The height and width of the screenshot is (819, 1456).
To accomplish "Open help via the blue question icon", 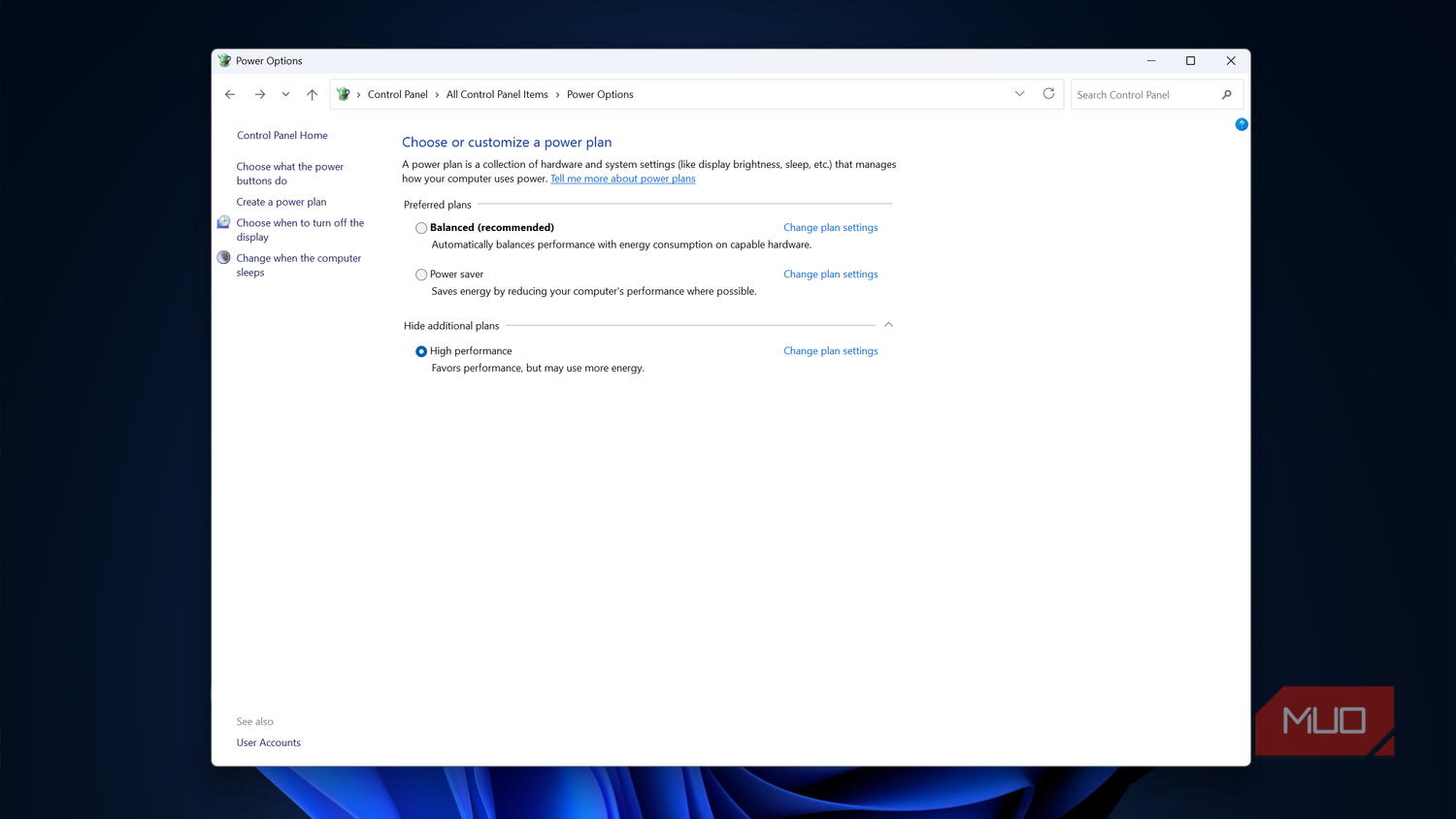I will pos(1241,124).
